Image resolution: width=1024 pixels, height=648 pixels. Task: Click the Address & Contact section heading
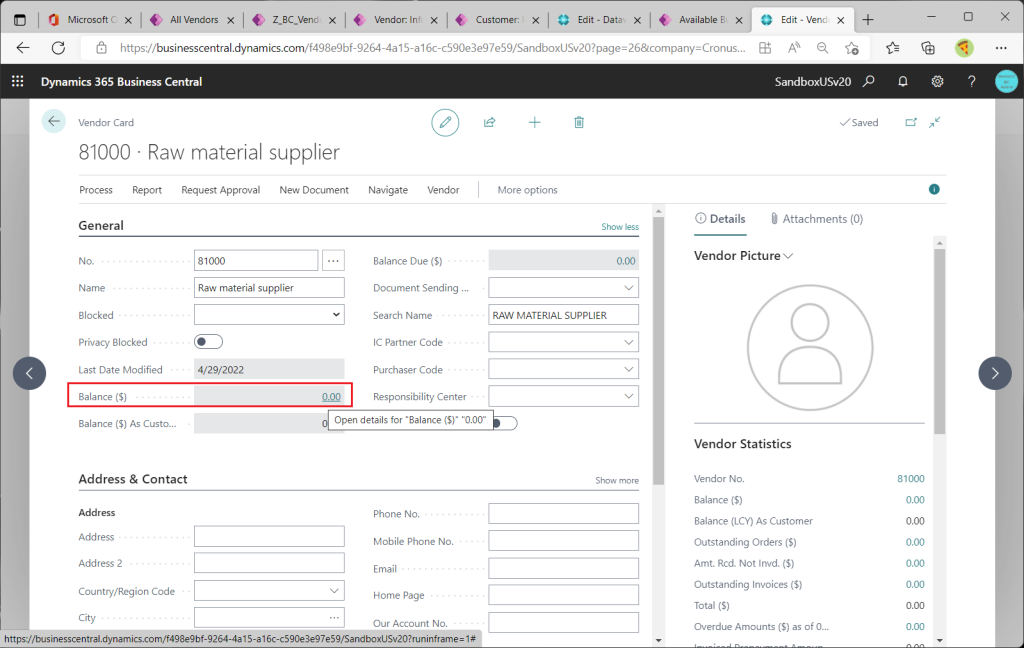coord(133,479)
